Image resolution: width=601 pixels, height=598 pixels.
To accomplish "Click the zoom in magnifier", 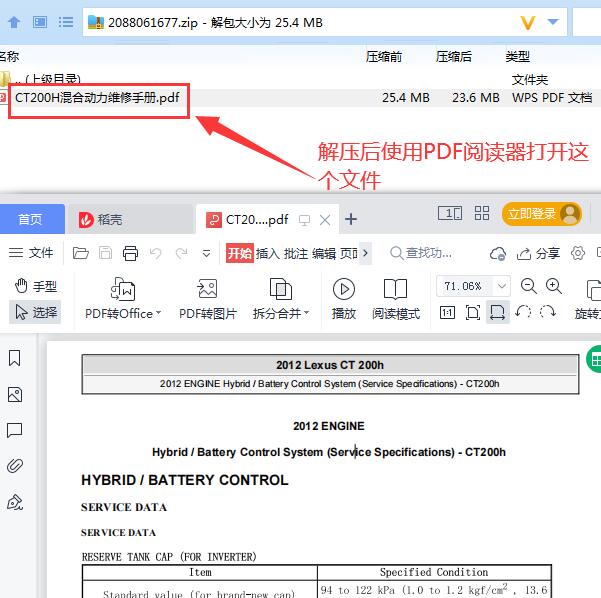I will (553, 286).
